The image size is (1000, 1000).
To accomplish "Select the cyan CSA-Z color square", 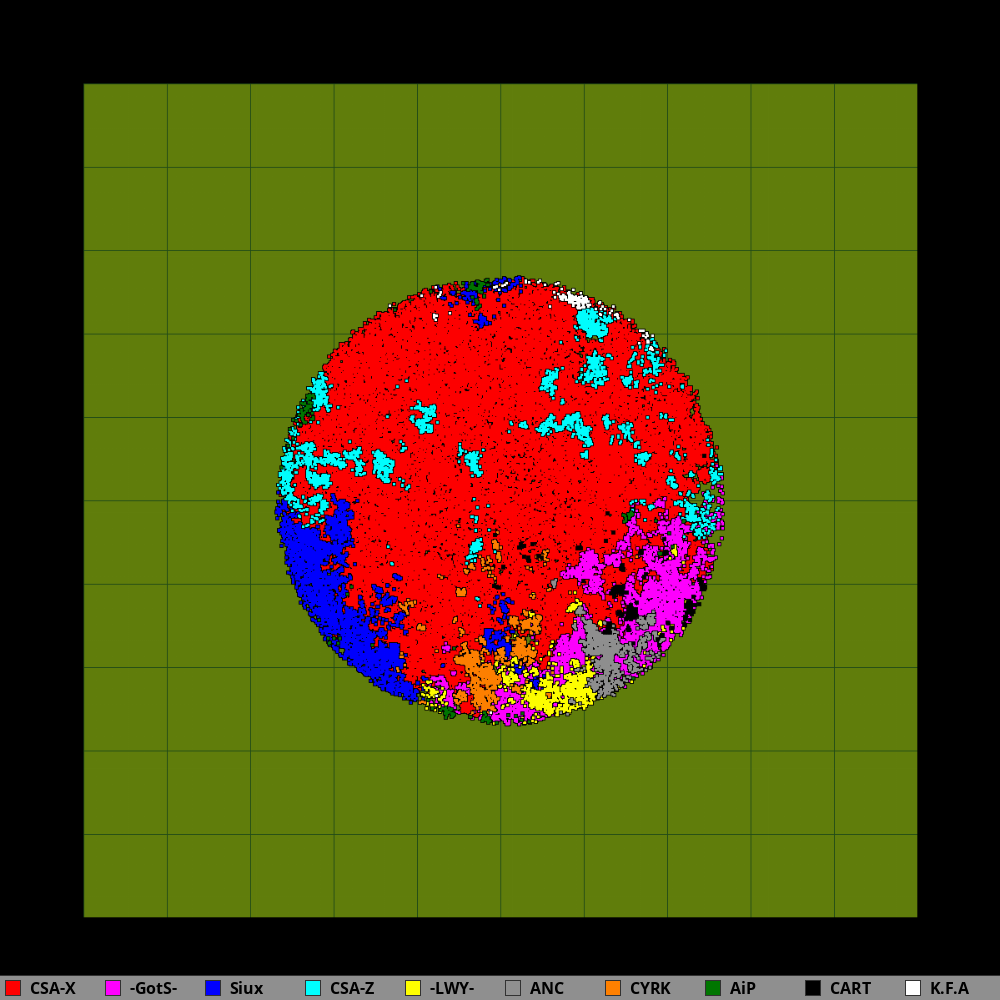I will pos(313,988).
